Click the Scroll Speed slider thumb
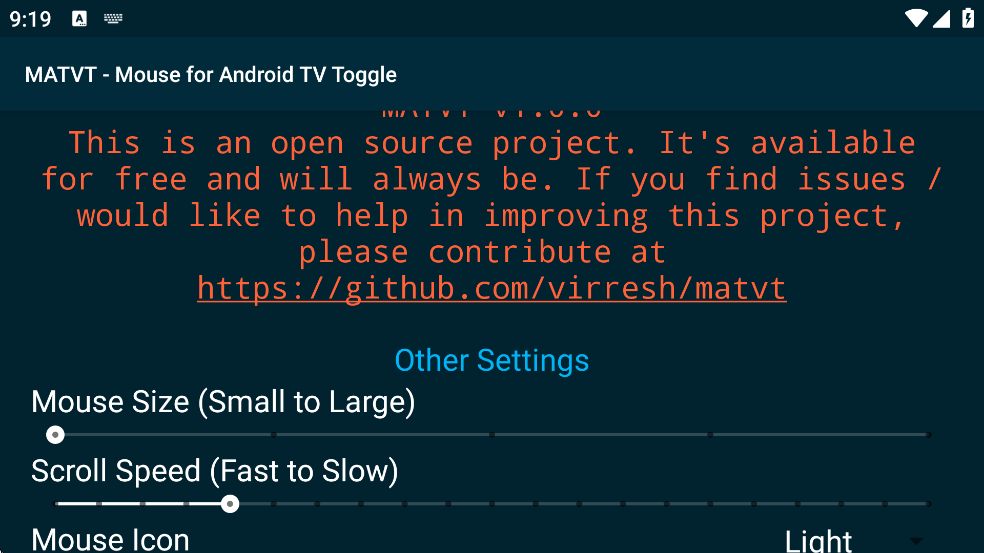 (230, 504)
